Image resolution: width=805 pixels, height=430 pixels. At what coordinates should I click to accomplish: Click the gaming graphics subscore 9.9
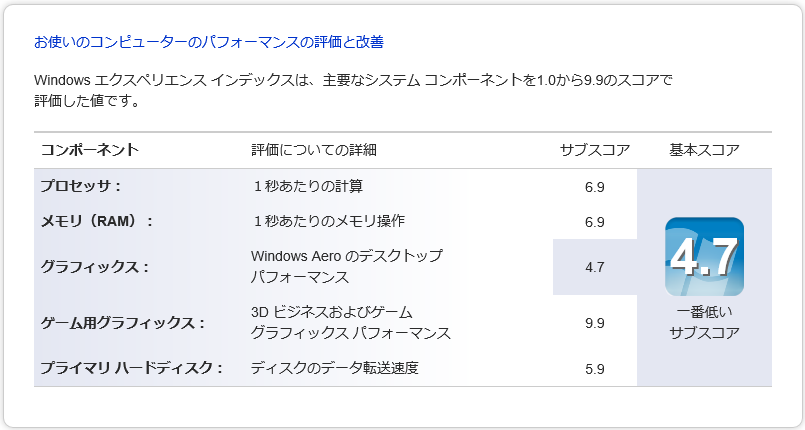pos(595,323)
